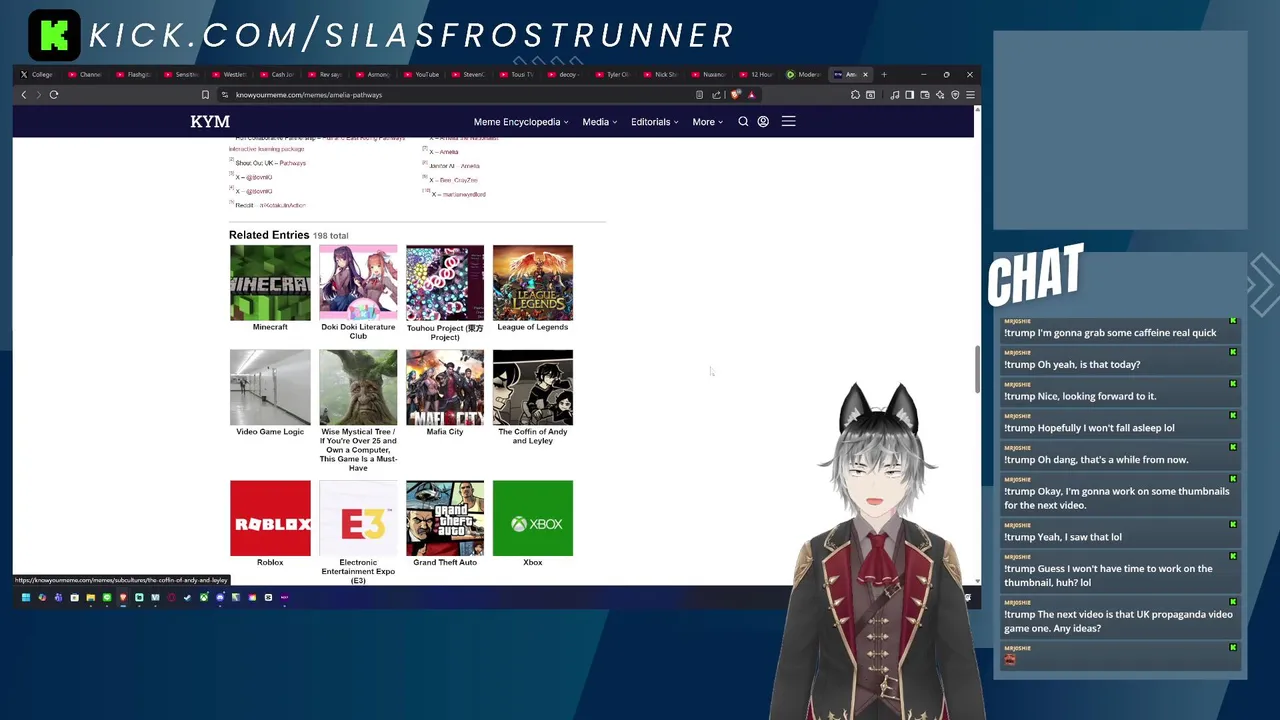
Task: Switch to the College X tab
Action: point(38,74)
